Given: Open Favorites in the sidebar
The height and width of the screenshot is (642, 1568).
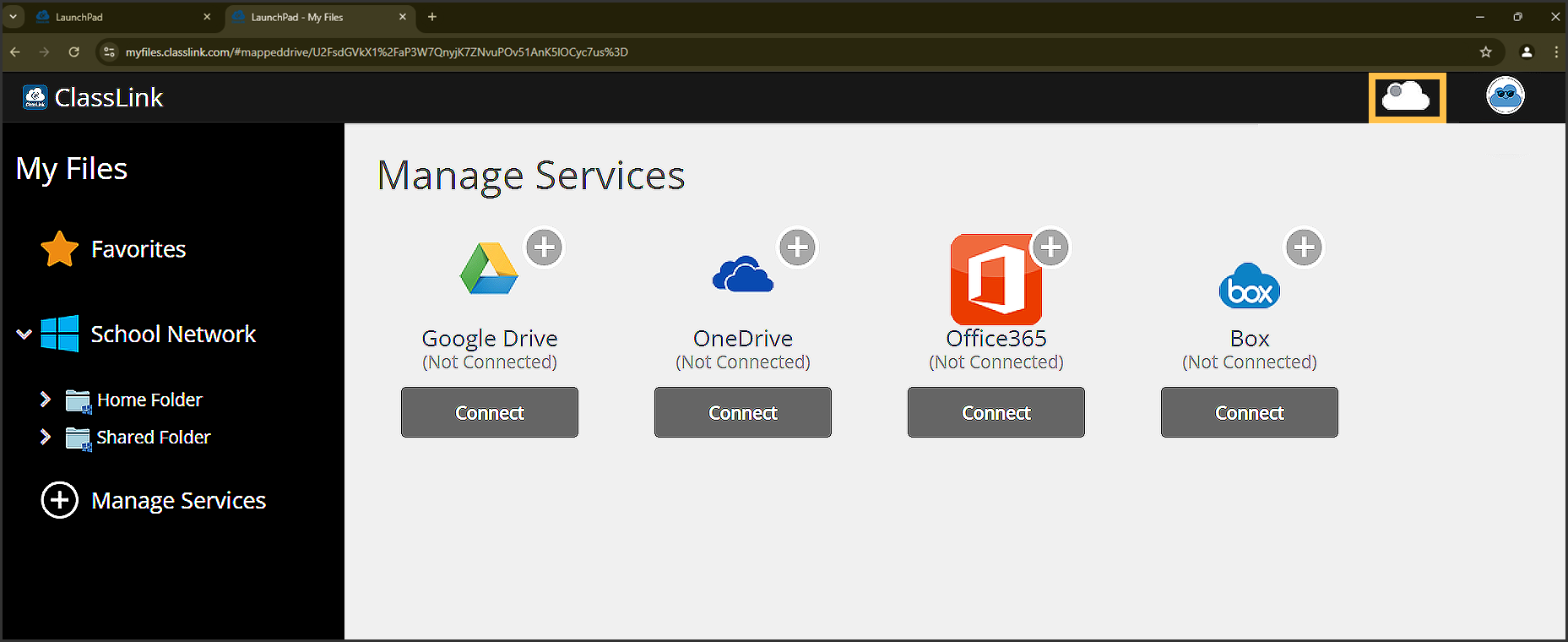Looking at the screenshot, I should pos(138,249).
